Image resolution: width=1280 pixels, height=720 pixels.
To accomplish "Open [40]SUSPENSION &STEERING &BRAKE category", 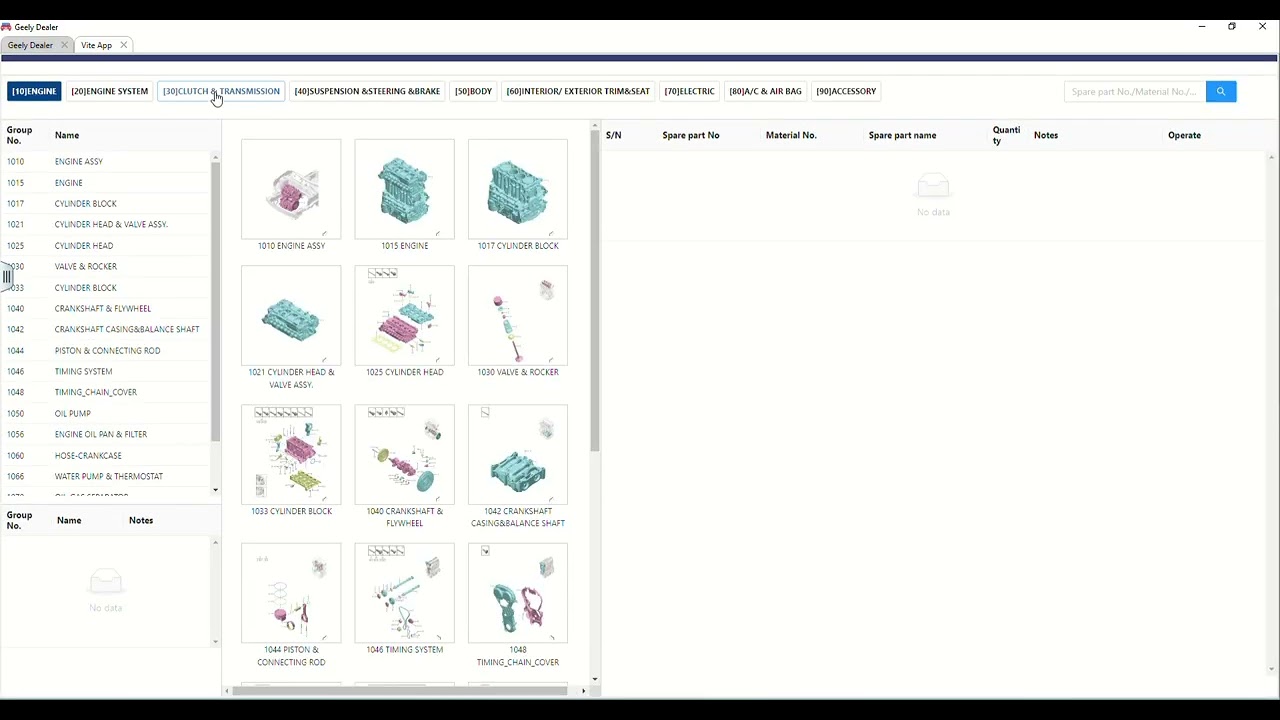I will (x=367, y=91).
